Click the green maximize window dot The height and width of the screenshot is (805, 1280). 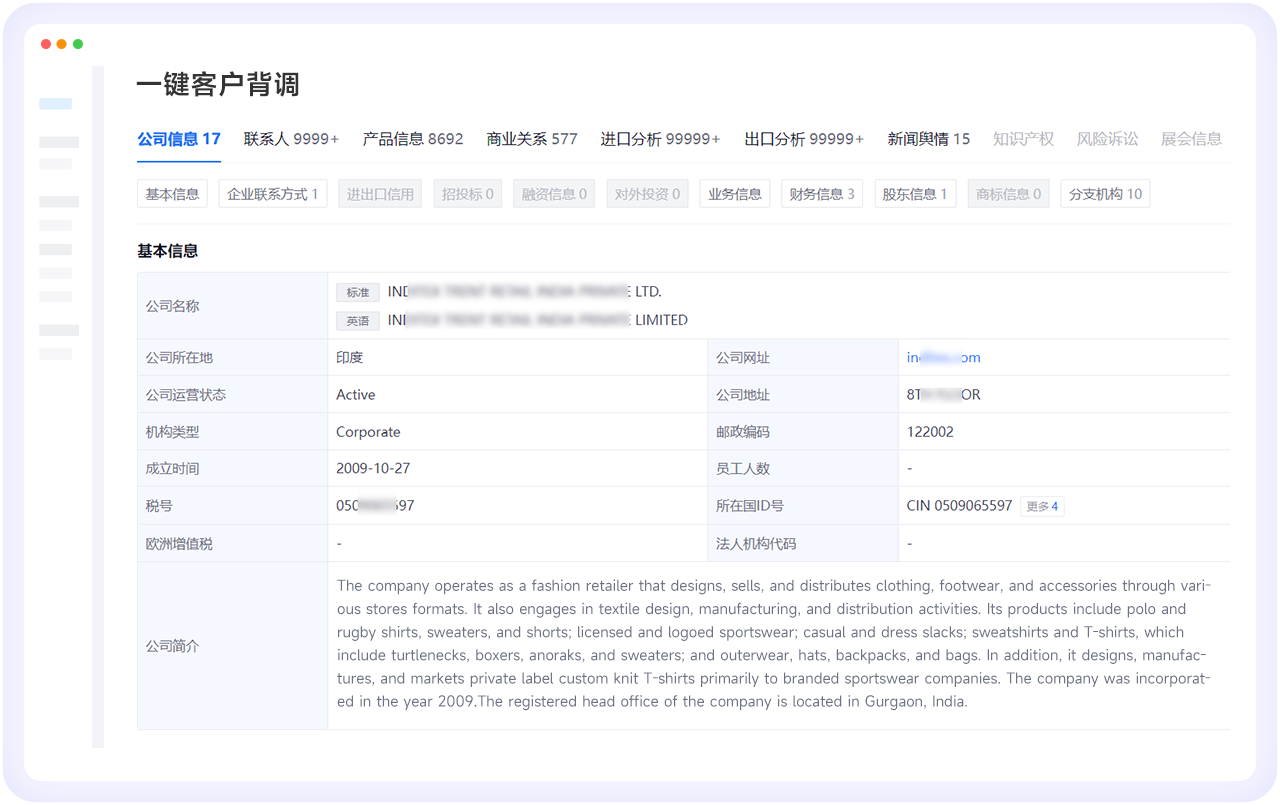point(78,44)
